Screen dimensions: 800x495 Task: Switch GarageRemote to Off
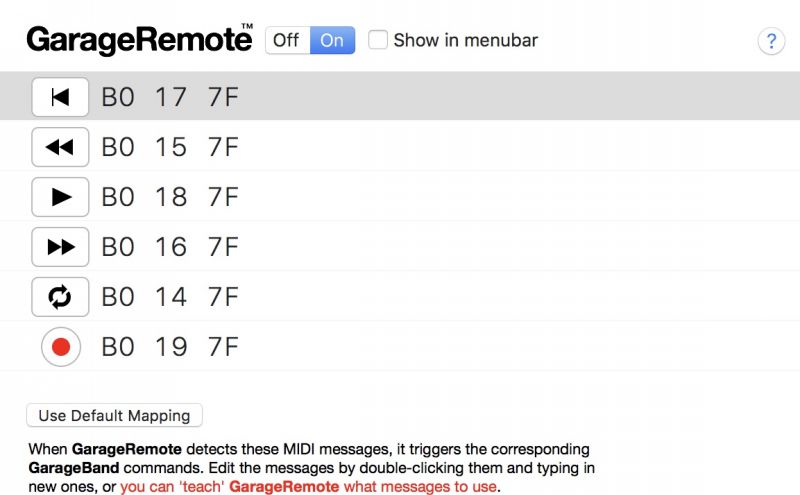coord(286,41)
